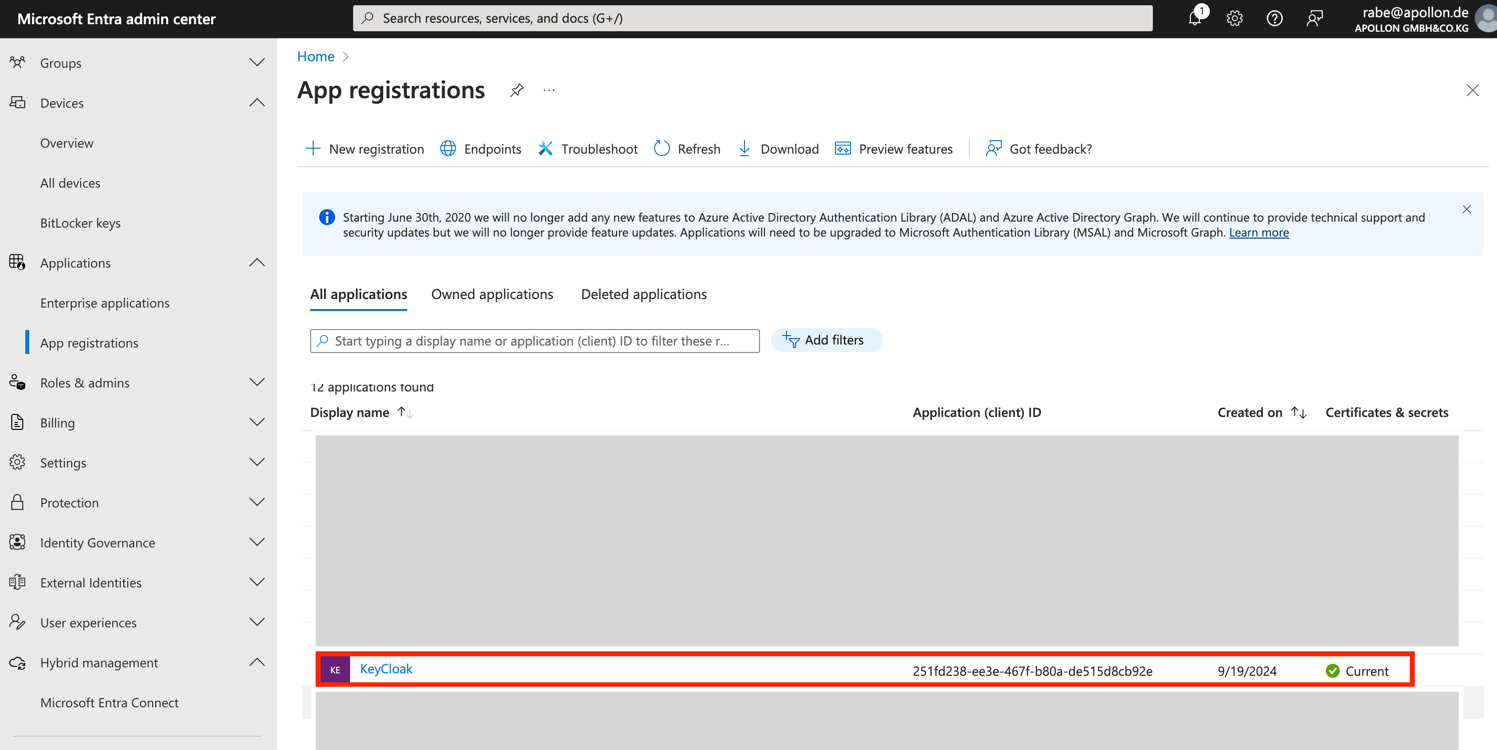Click the Applications grid icon
Image resolution: width=1497 pixels, height=750 pixels.
click(17, 262)
